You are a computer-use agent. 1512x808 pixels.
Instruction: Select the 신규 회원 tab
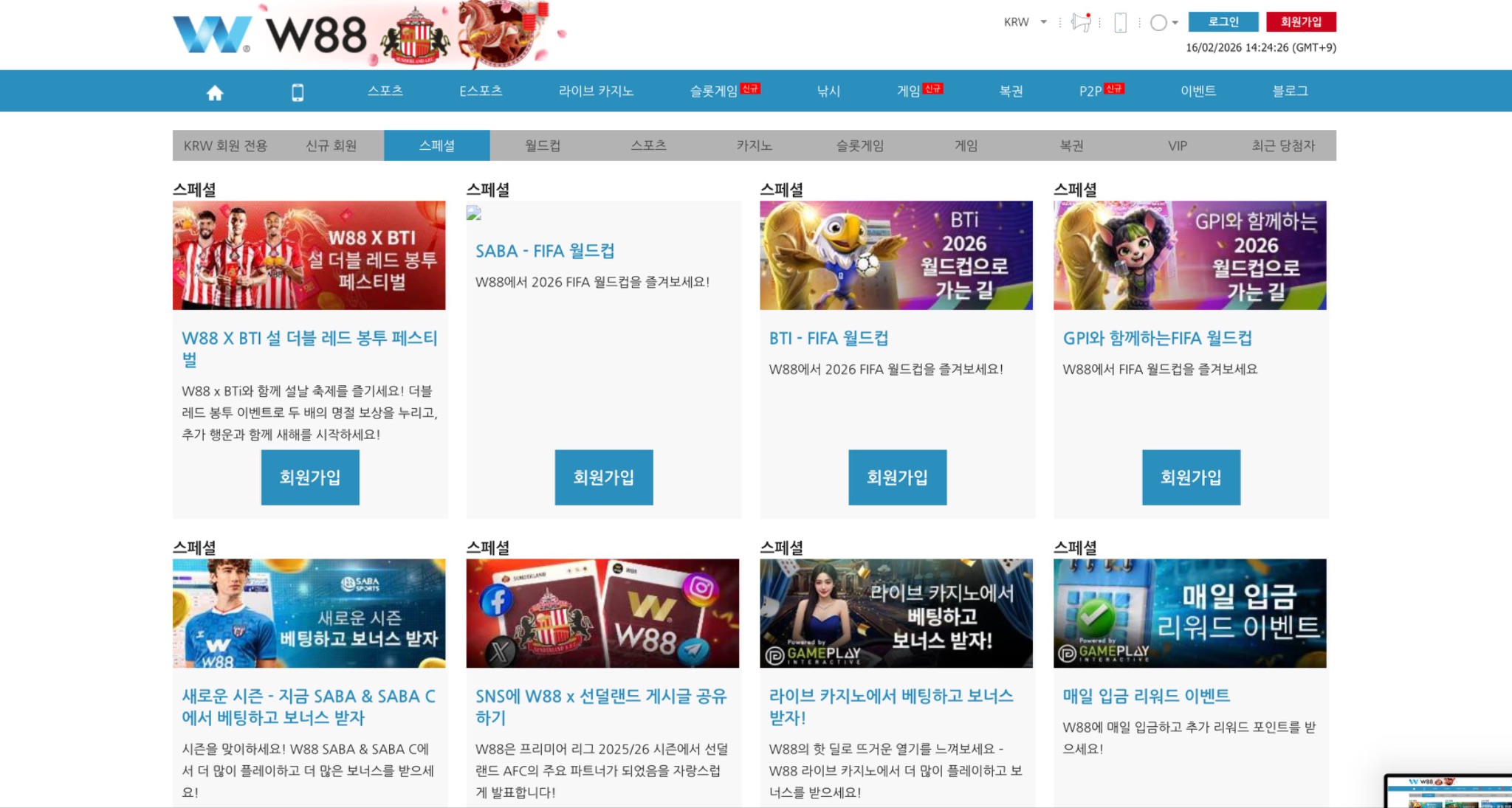pos(331,145)
